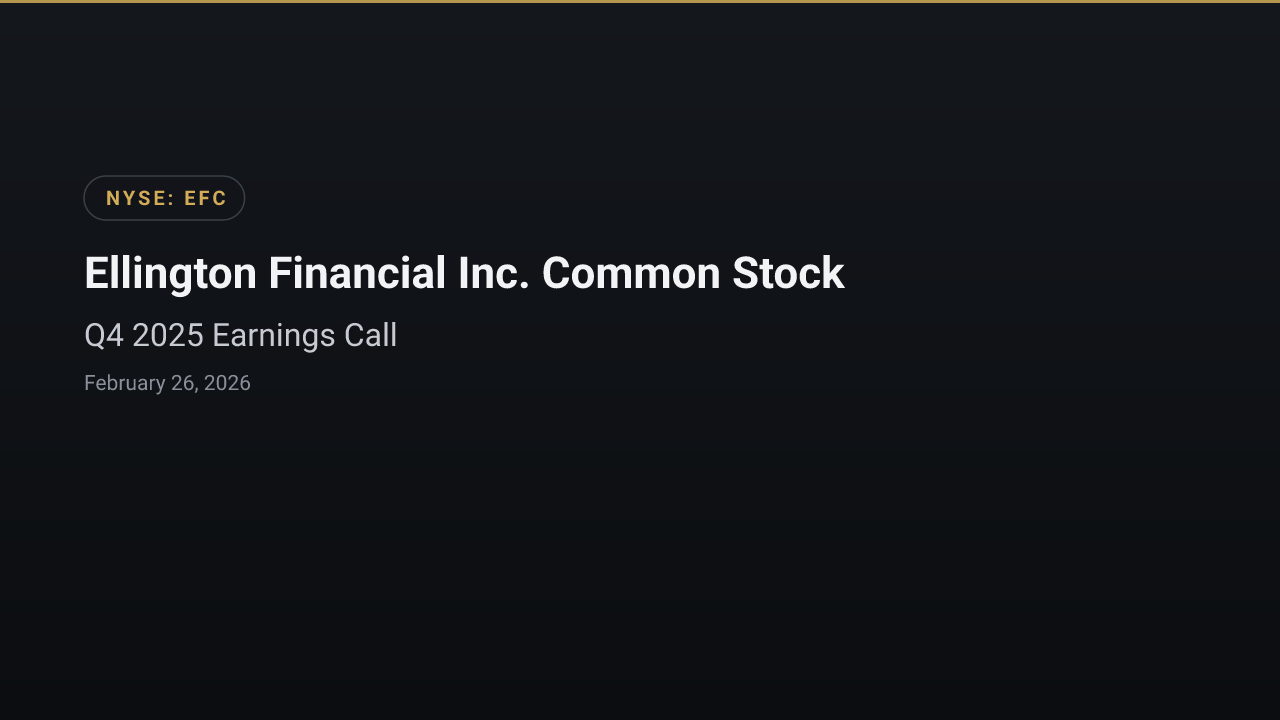1280x720 pixels.
Task: Select 2025 in the subtitle line
Action: click(x=168, y=335)
